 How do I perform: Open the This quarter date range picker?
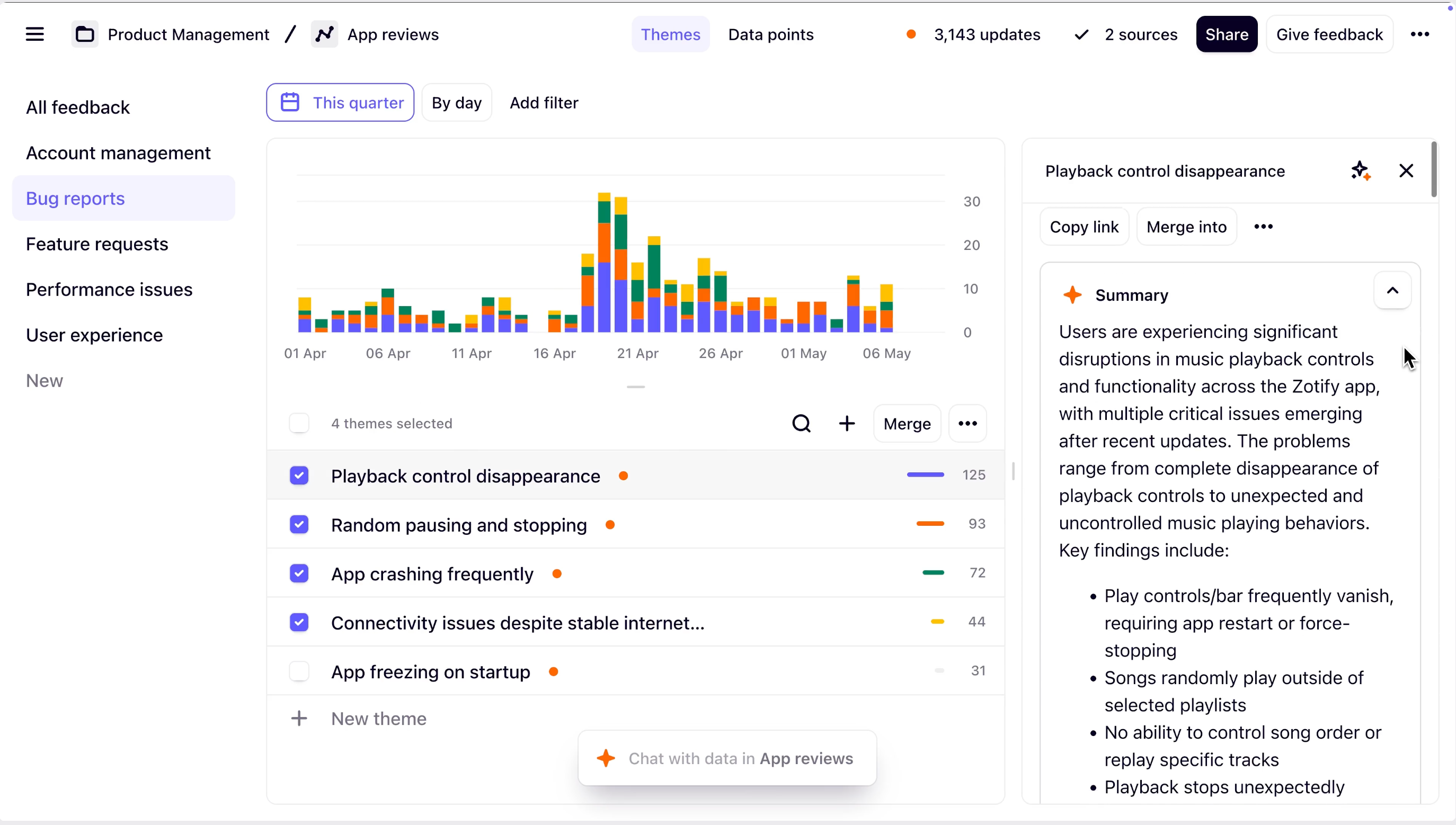click(x=340, y=103)
